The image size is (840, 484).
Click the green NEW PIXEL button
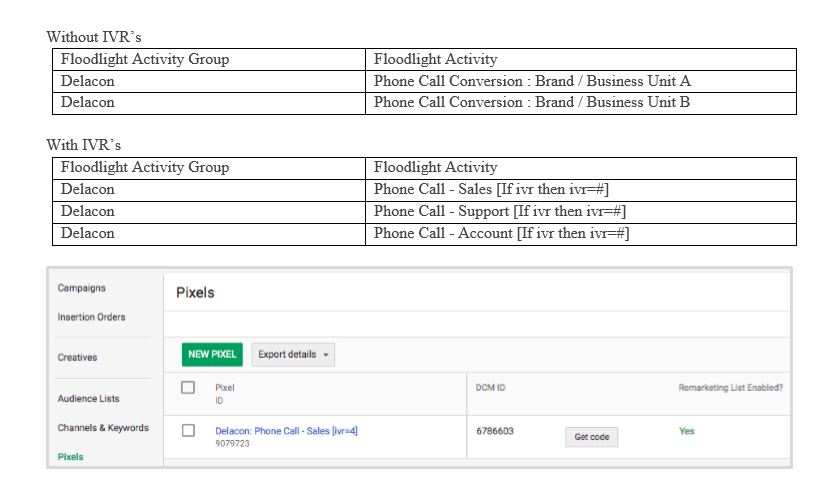click(212, 355)
